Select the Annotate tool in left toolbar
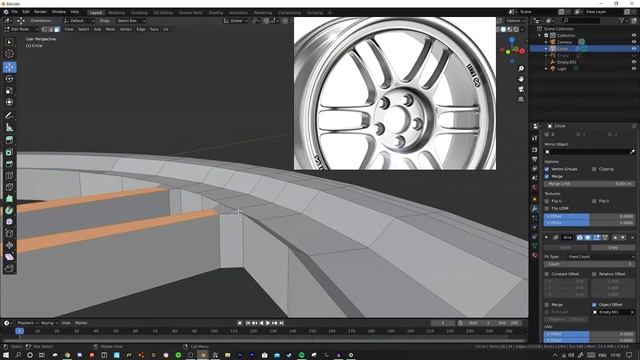Screen dimensions: 640x360 9,116
